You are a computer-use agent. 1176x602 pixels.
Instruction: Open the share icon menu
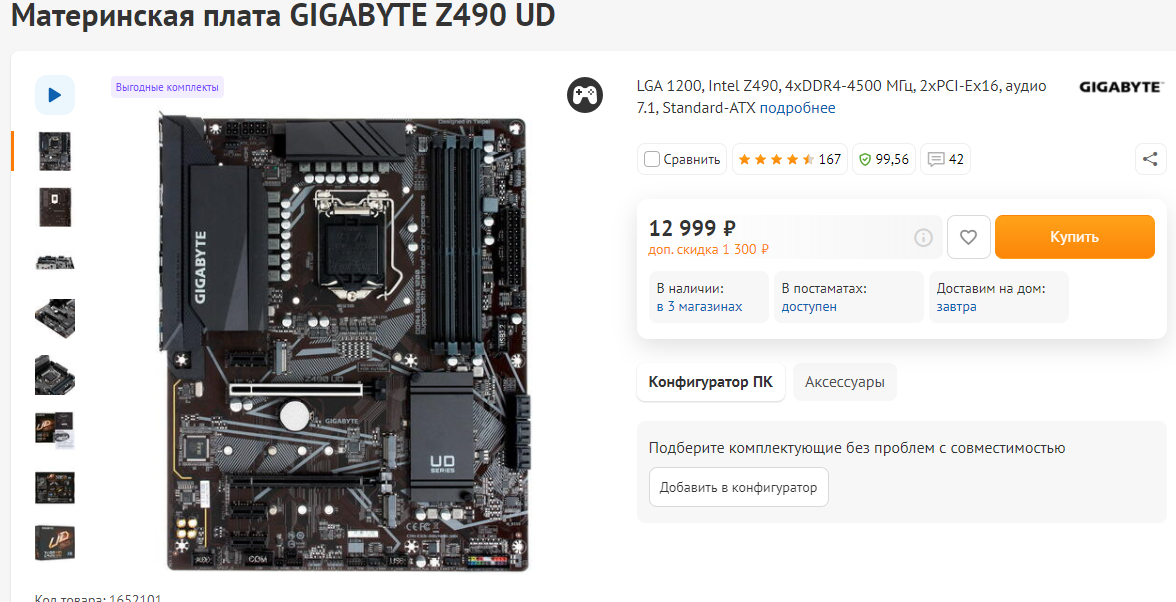tap(1150, 159)
